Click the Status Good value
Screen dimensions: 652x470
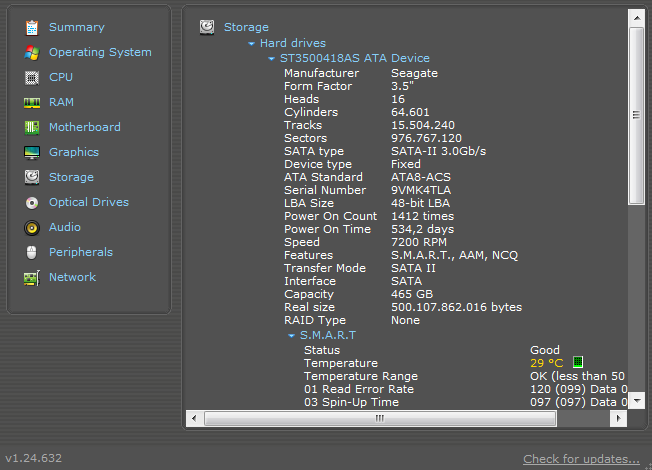click(x=545, y=350)
